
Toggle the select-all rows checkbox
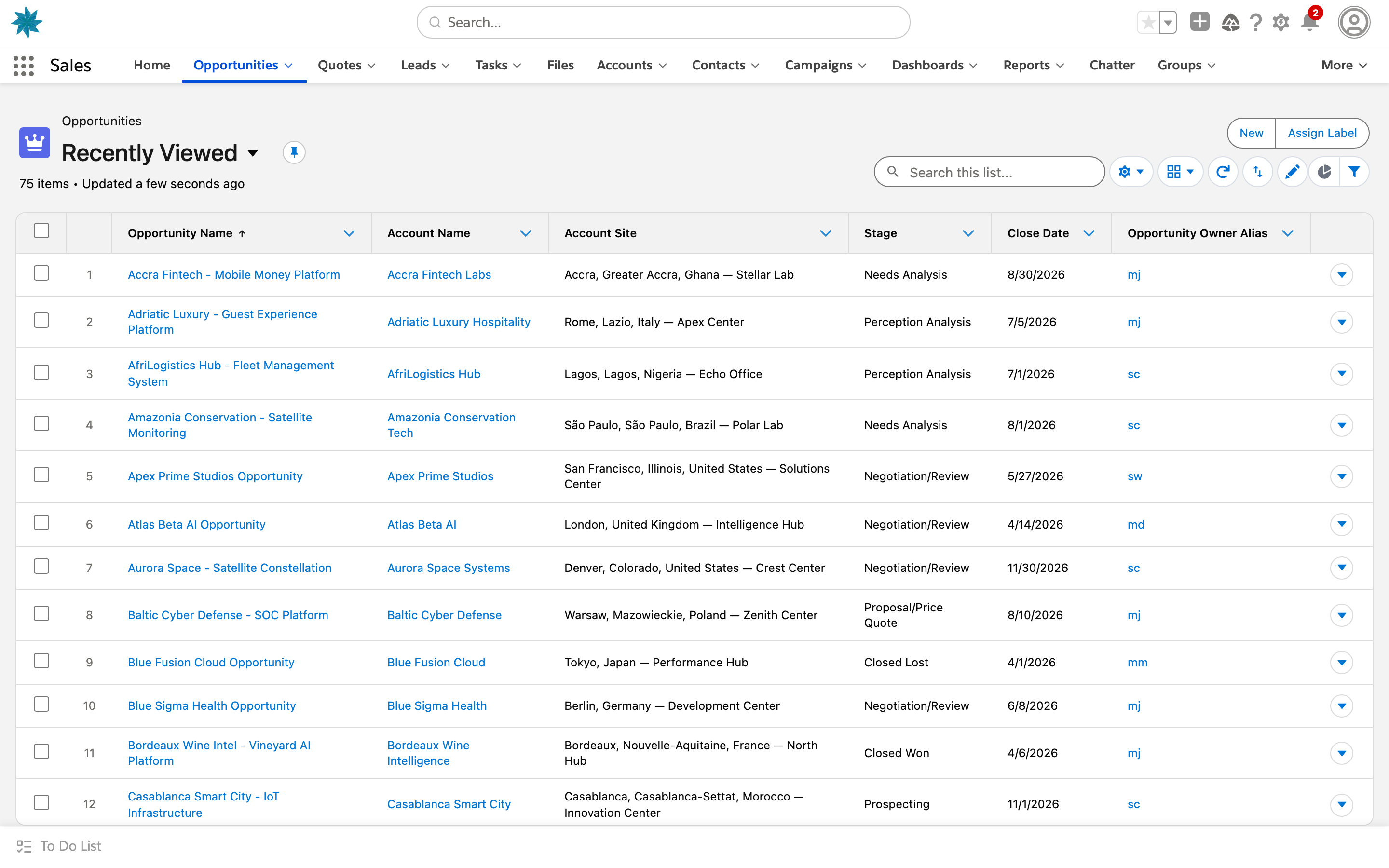(41, 231)
